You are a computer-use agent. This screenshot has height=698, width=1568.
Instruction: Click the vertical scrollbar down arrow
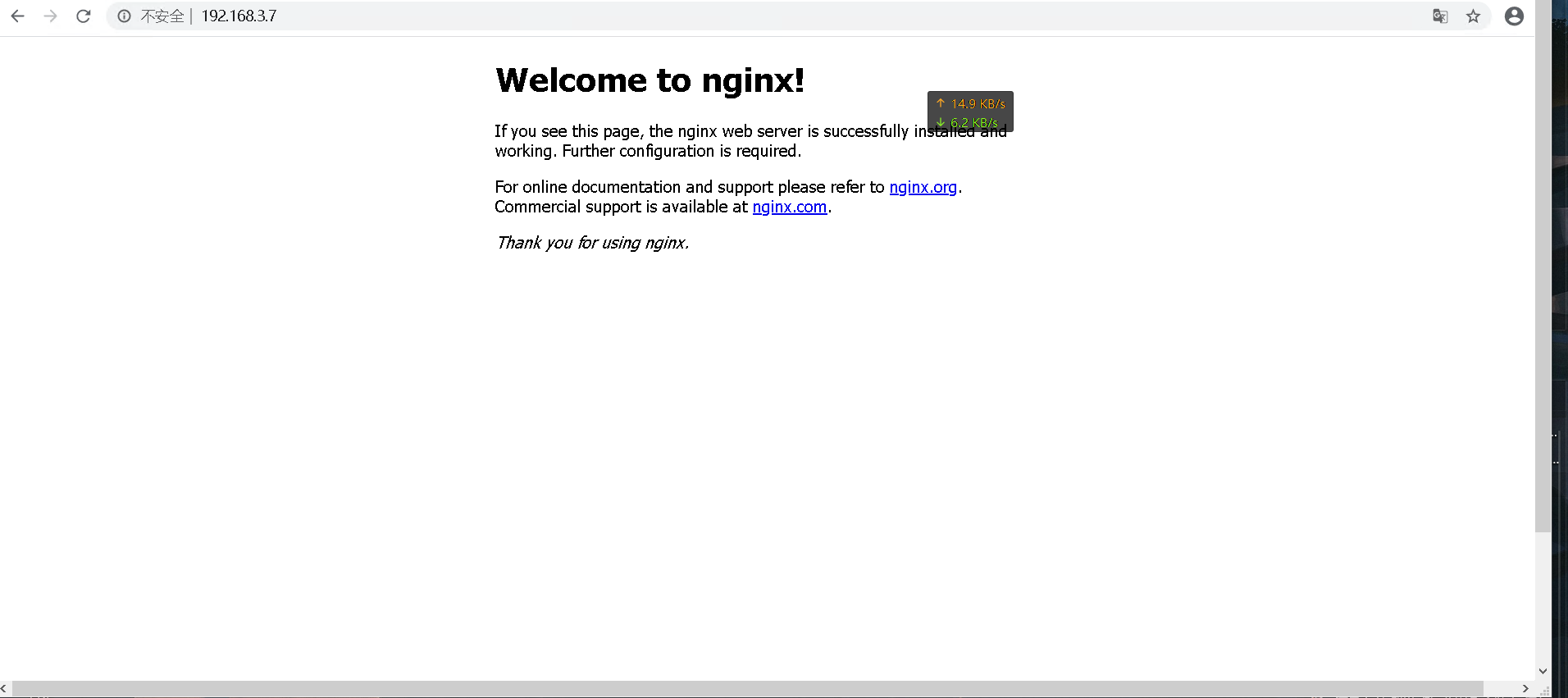tap(1543, 671)
